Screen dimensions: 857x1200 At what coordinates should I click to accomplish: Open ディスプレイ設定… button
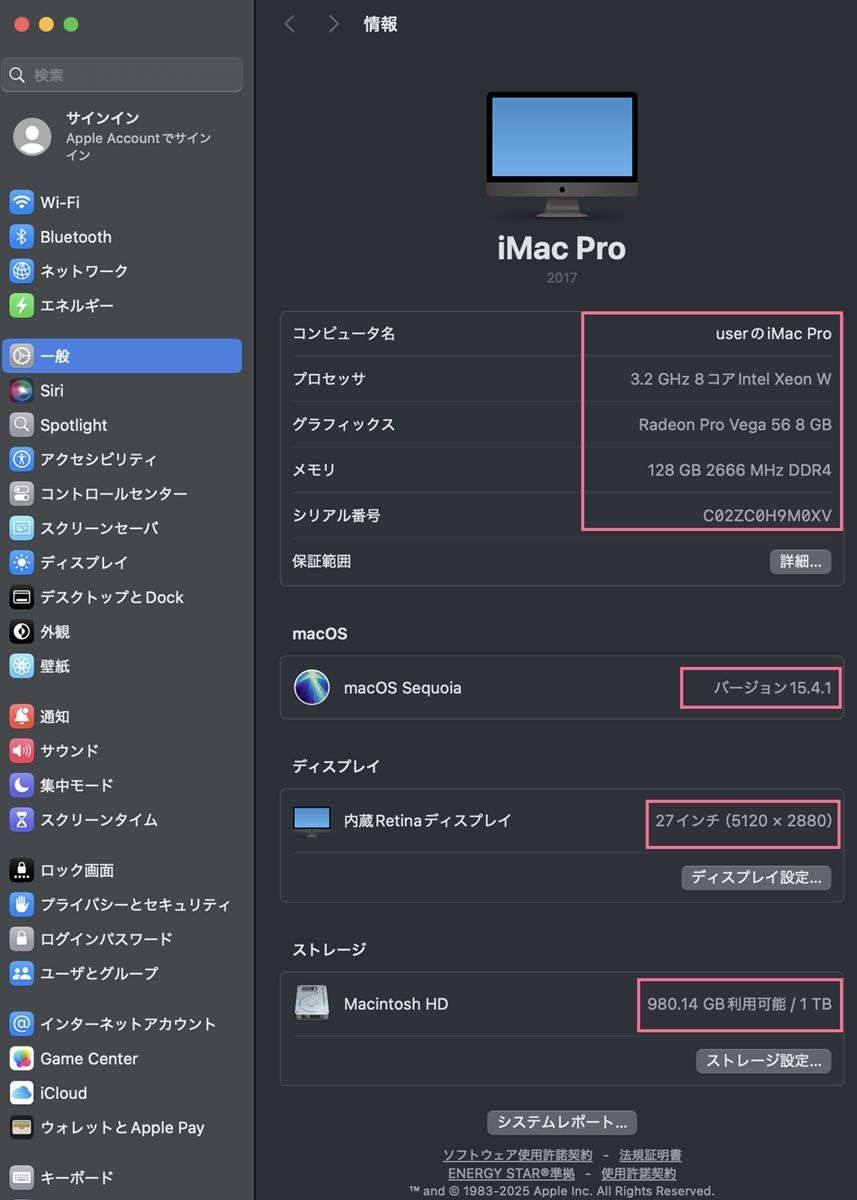757,877
